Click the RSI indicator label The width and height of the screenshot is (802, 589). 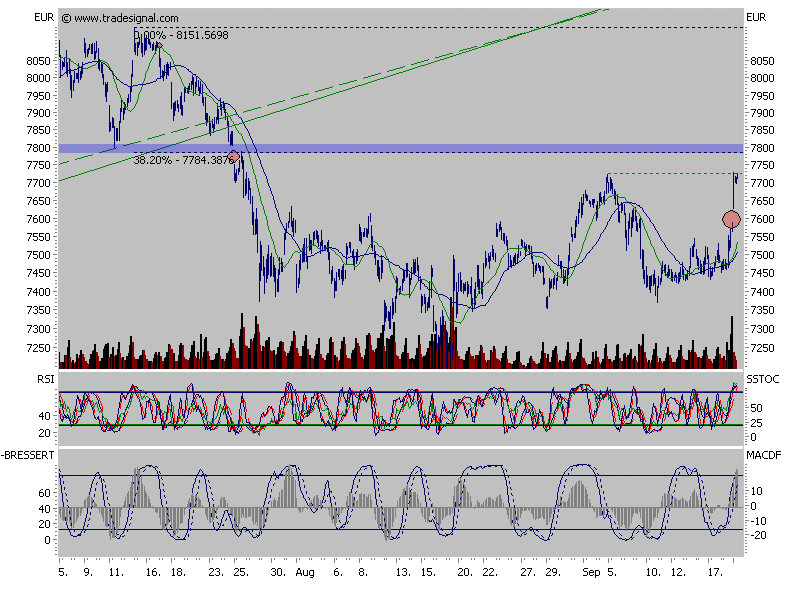(46, 379)
